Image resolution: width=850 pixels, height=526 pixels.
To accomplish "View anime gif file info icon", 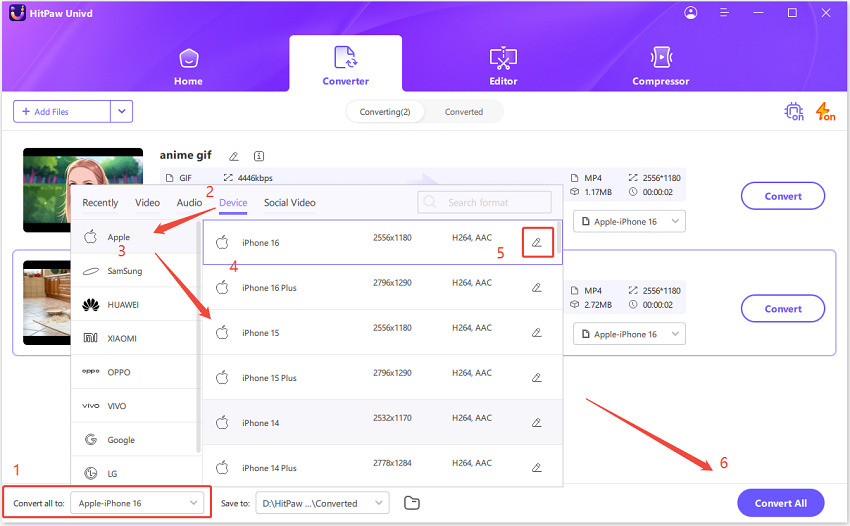I will click(259, 156).
